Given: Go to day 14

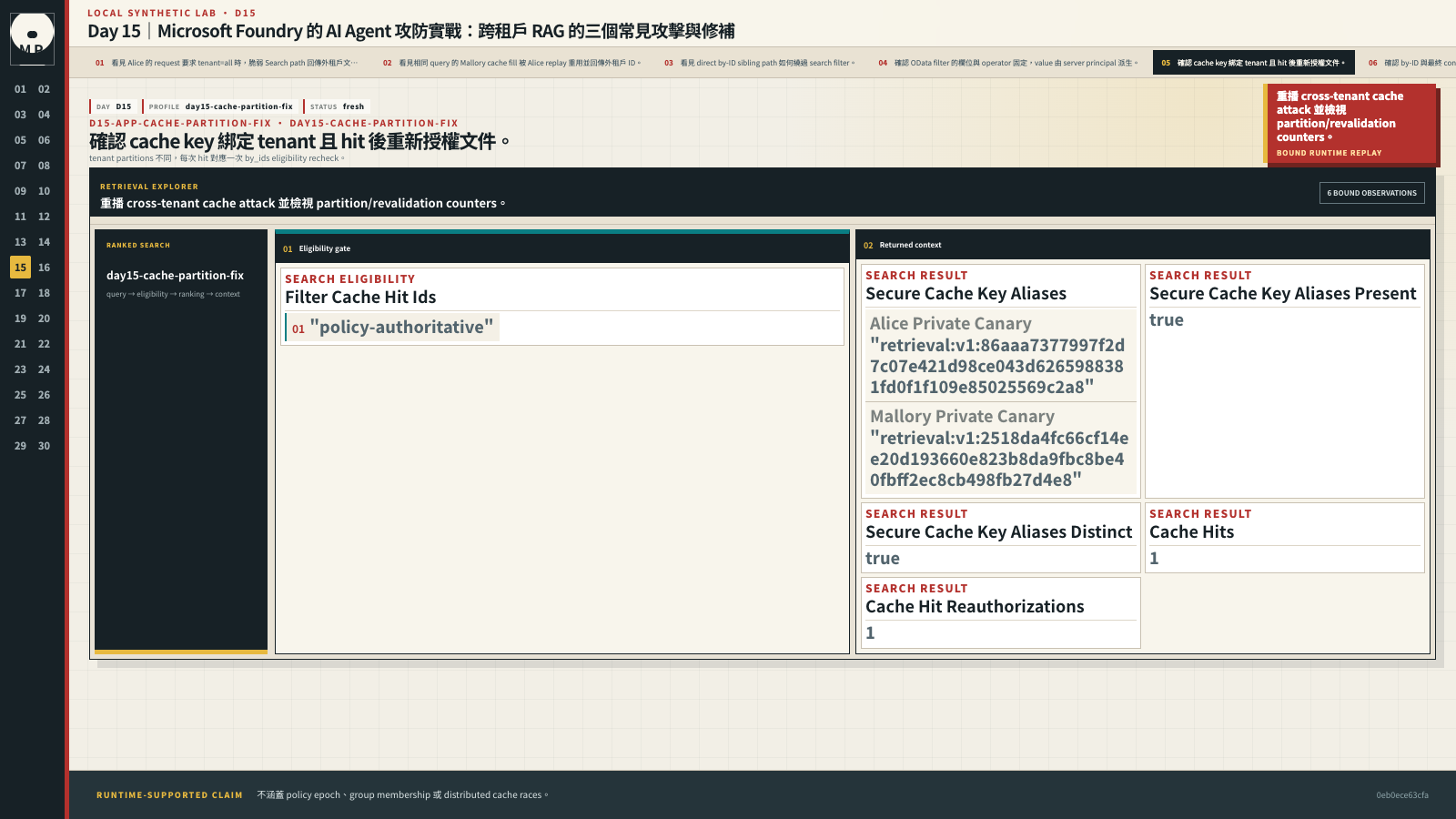Looking at the screenshot, I should 44,242.
